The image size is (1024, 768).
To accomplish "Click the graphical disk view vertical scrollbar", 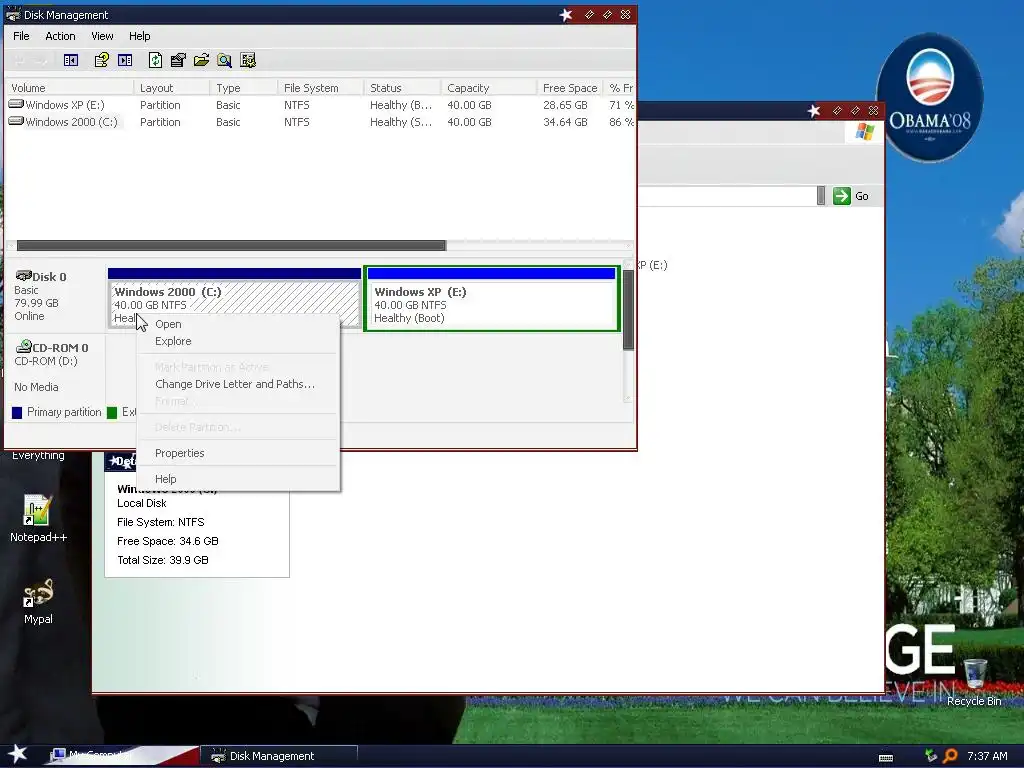I will pyautogui.click(x=628, y=310).
